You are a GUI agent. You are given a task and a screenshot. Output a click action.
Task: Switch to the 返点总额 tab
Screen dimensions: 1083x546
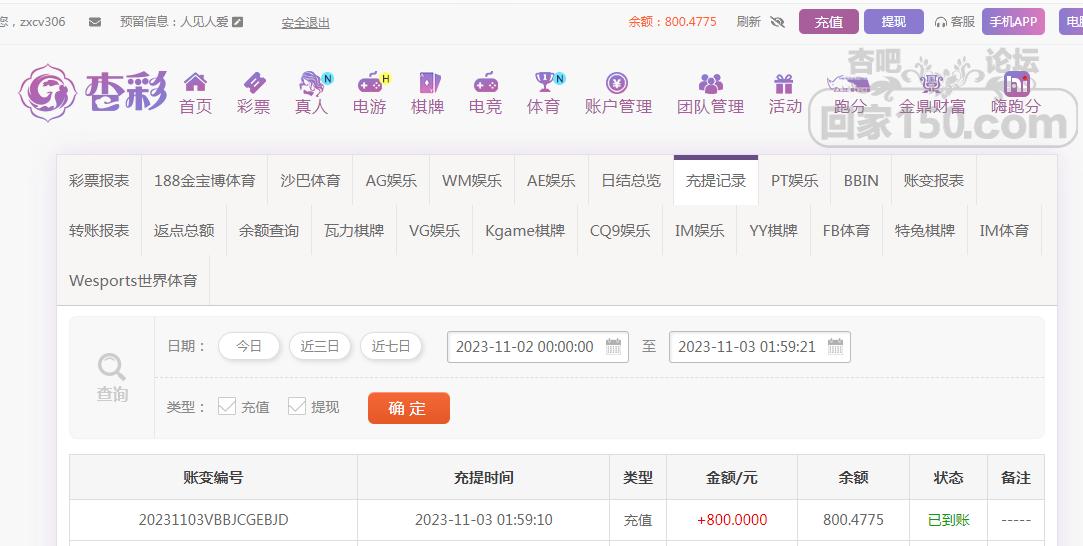(x=184, y=231)
